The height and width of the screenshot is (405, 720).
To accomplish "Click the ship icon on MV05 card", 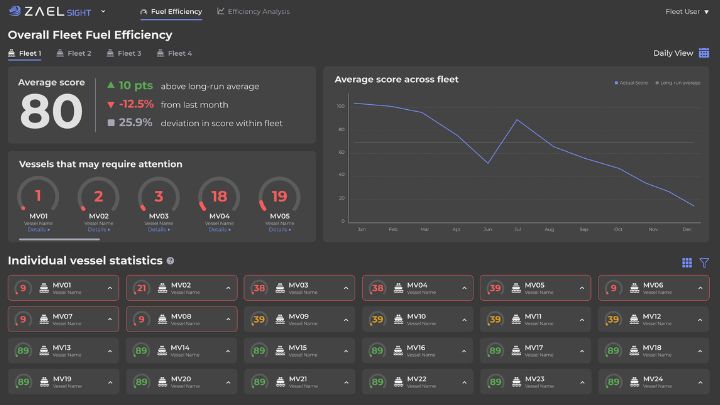I will 516,288.
